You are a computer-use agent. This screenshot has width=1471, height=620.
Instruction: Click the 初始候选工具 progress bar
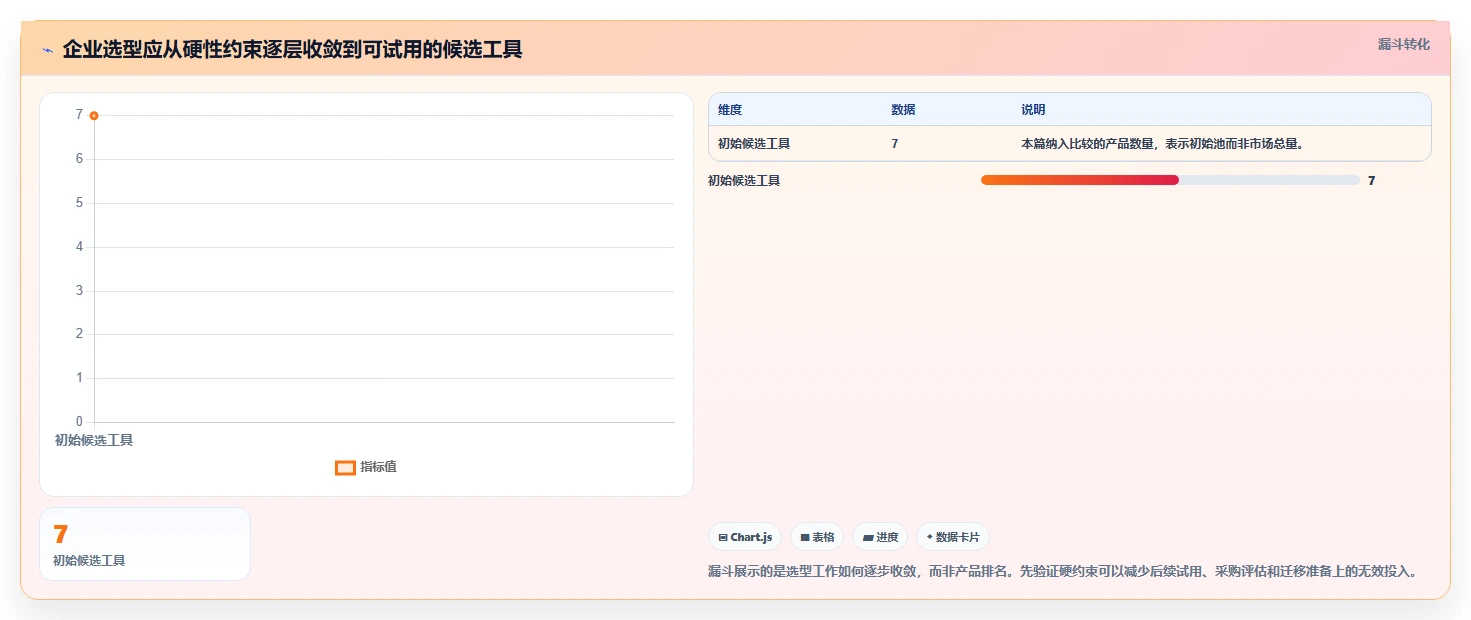point(1170,180)
